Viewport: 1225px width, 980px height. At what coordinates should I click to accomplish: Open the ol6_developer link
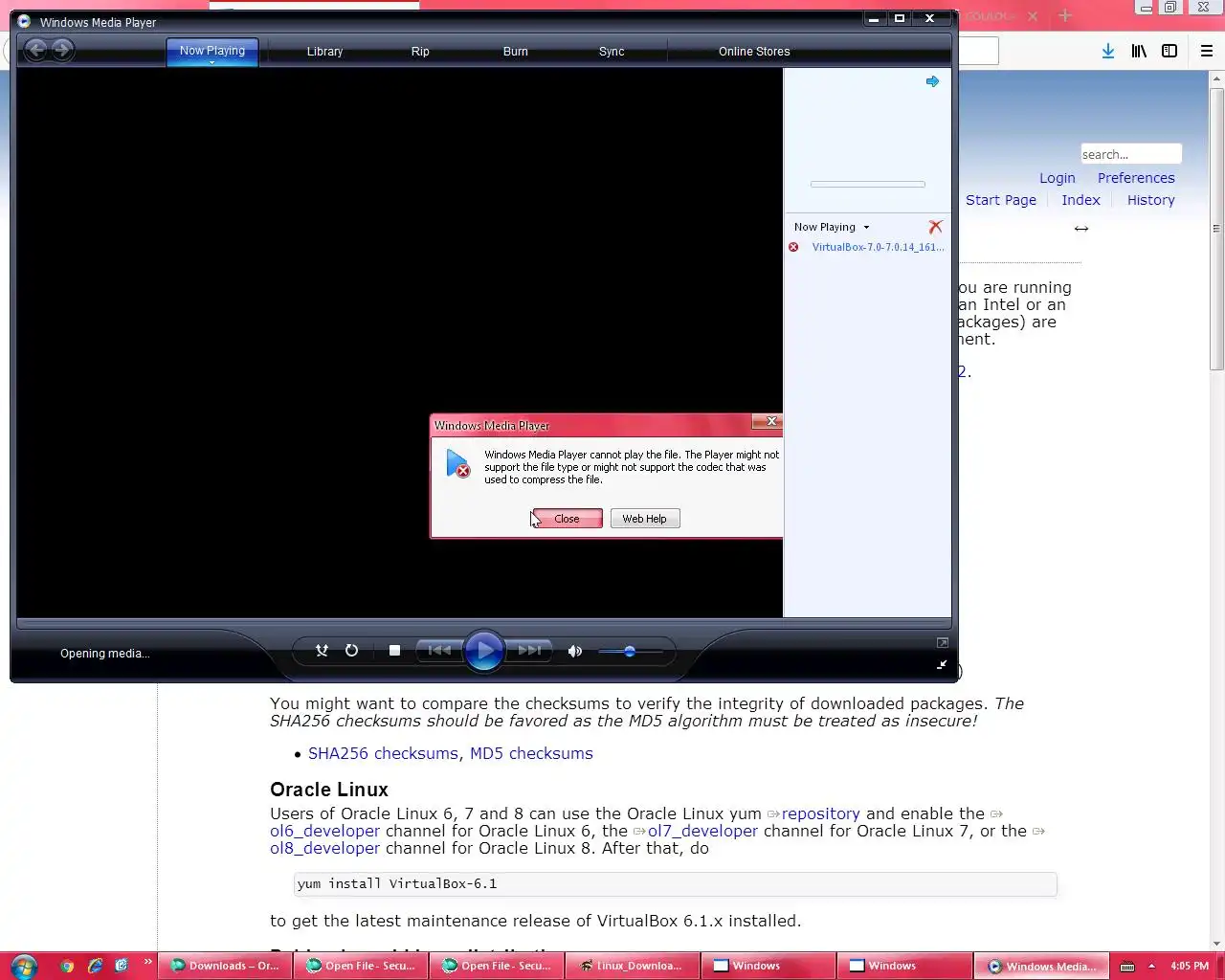[324, 831]
